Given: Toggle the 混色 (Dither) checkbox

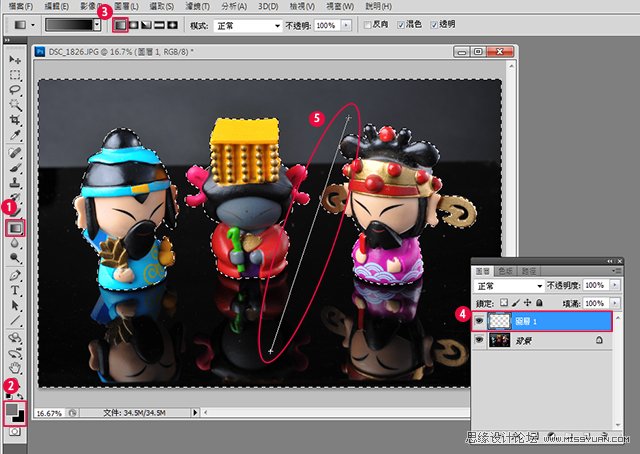Looking at the screenshot, I should point(403,23).
